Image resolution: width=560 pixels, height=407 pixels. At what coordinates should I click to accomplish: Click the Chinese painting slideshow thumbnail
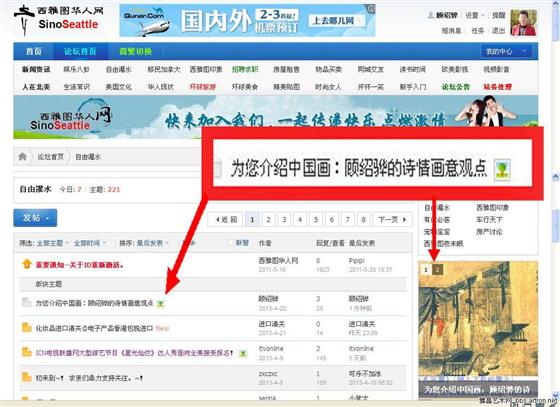[478, 329]
